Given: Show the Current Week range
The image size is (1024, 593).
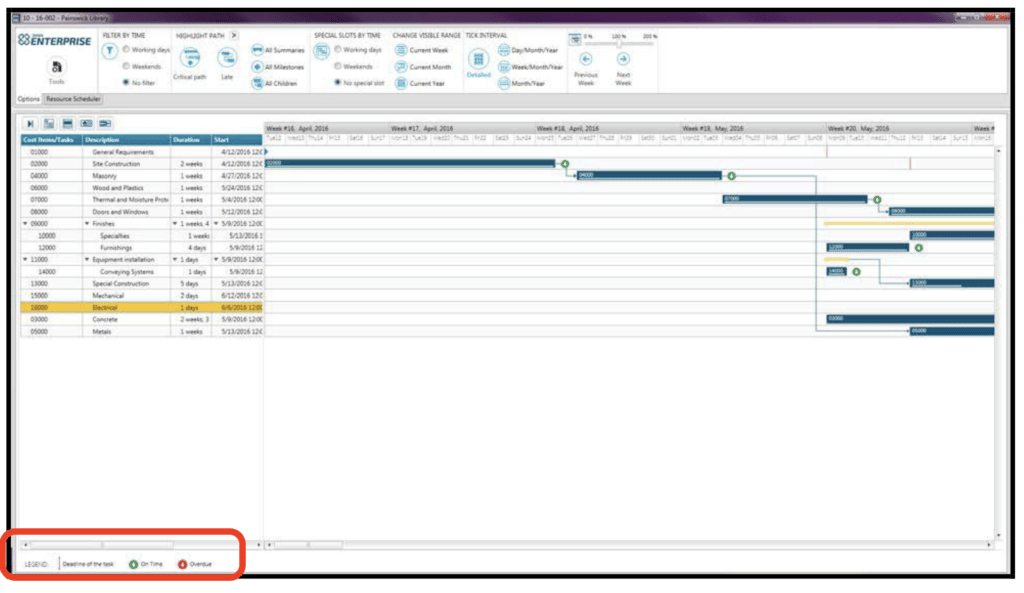Looking at the screenshot, I should (x=422, y=50).
